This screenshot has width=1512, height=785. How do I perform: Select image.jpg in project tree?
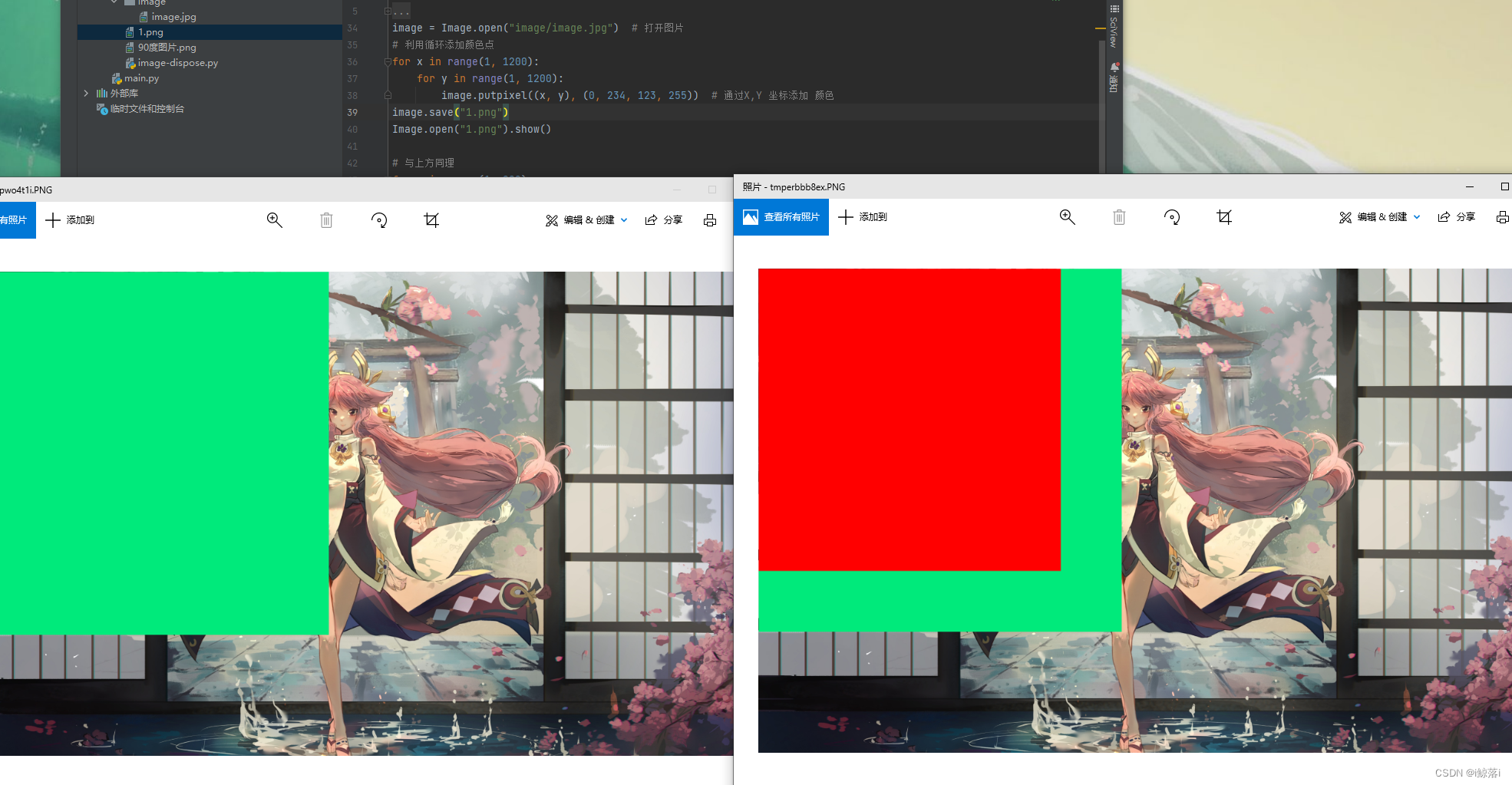(167, 17)
